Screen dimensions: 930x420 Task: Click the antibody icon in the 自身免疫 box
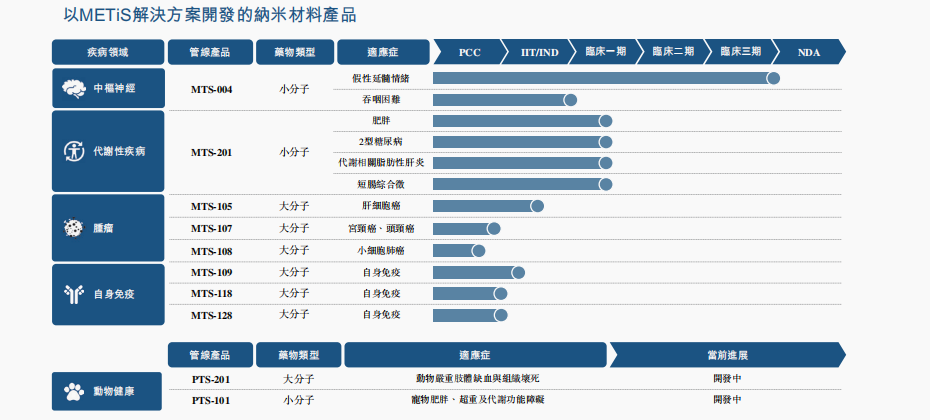pyautogui.click(x=73, y=293)
